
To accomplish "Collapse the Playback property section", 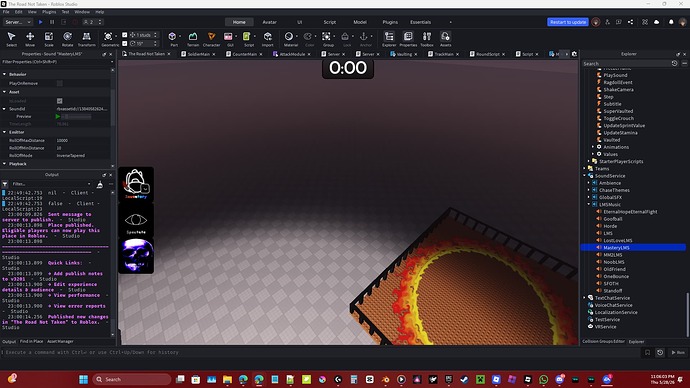I will 4,164.
